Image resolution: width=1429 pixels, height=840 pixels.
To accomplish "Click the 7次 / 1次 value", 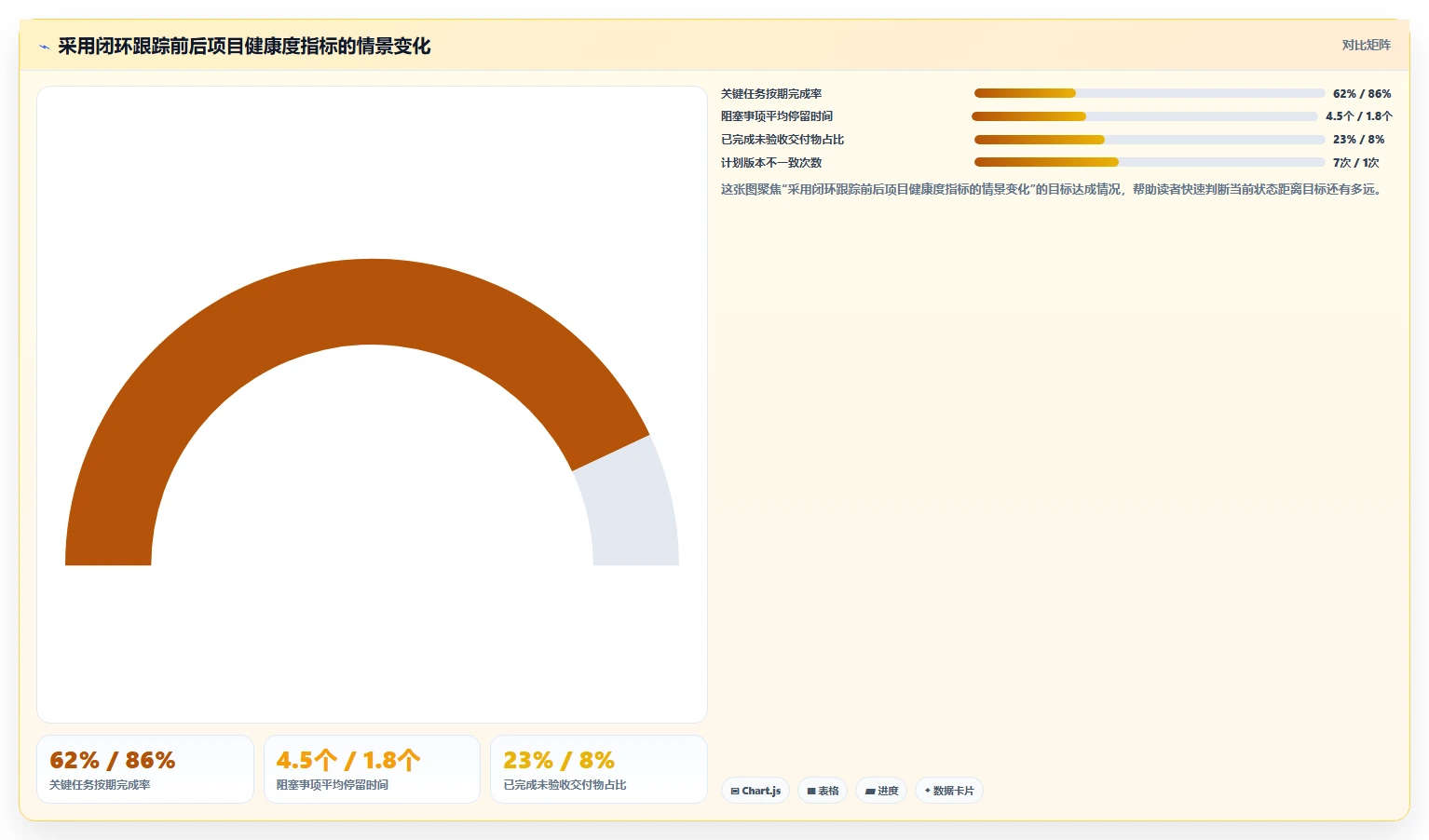I will 1355,162.
